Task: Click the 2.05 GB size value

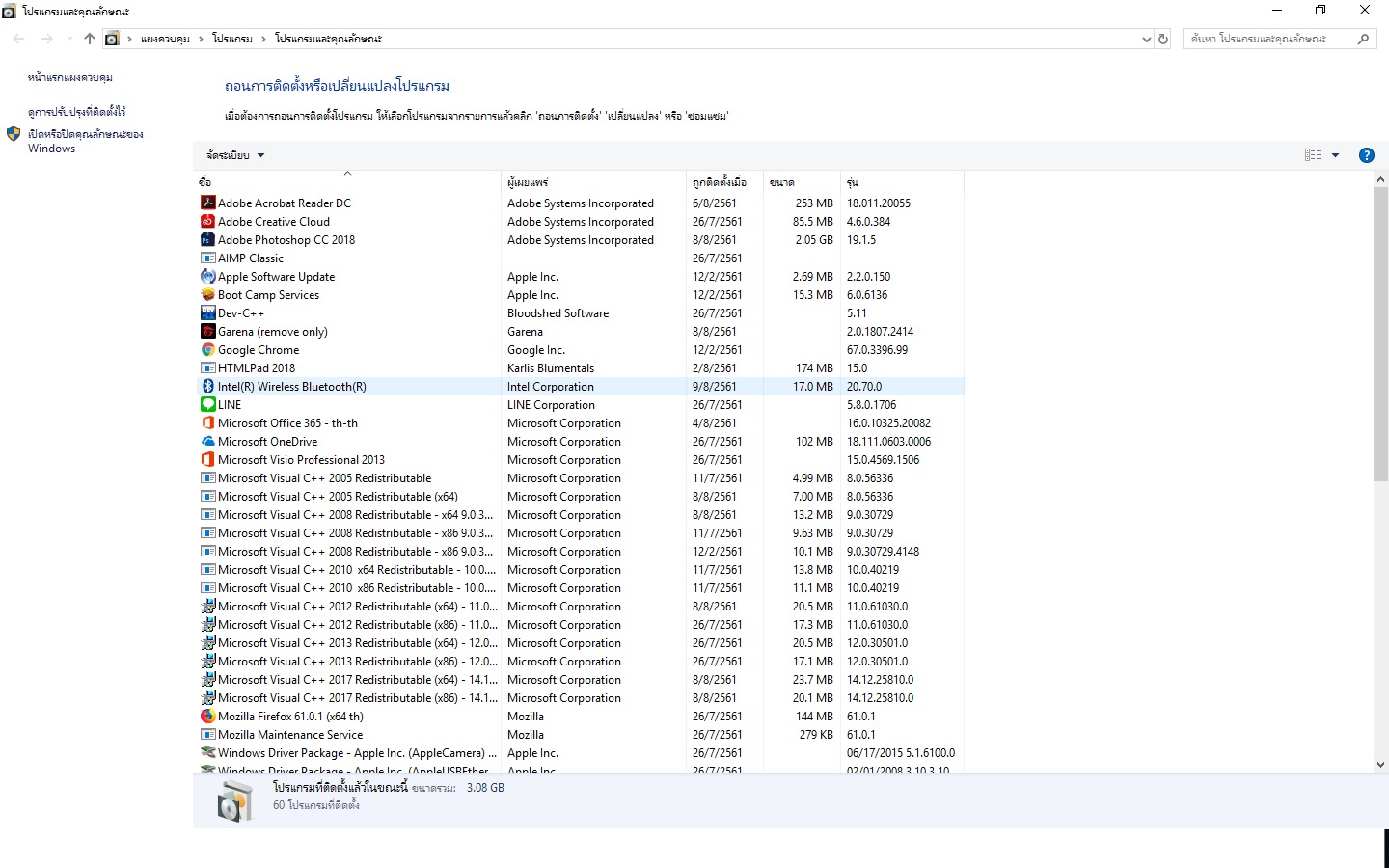Action: tap(814, 239)
